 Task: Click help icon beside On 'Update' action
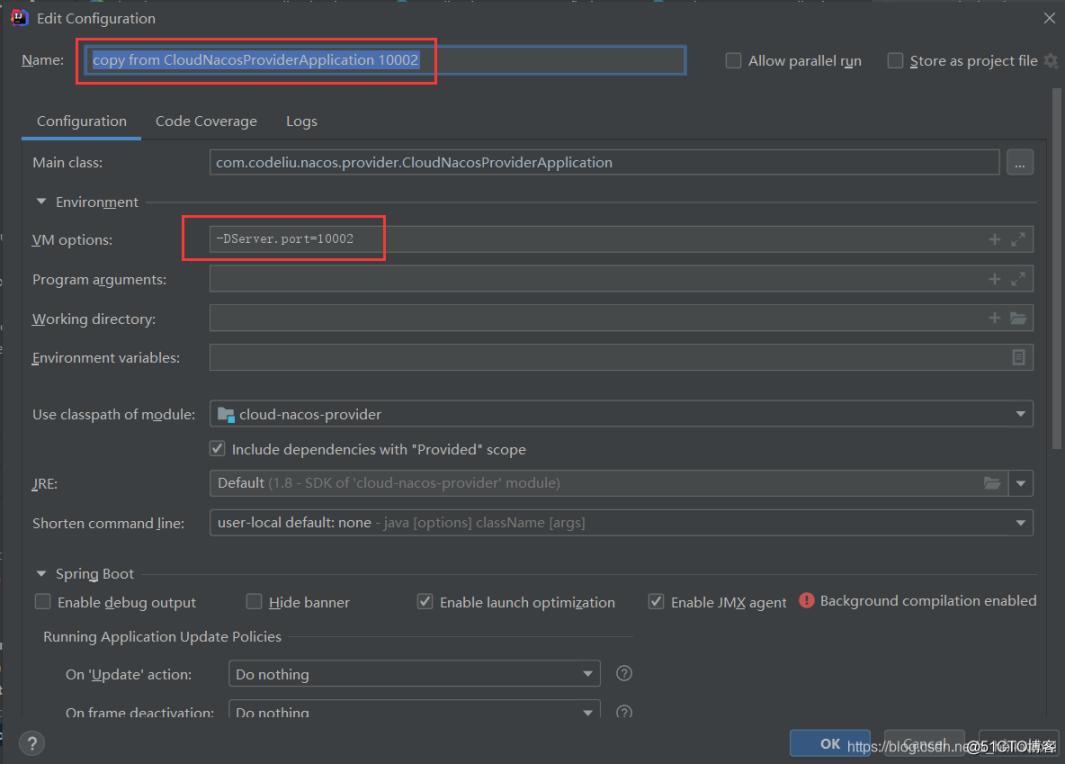click(x=624, y=673)
